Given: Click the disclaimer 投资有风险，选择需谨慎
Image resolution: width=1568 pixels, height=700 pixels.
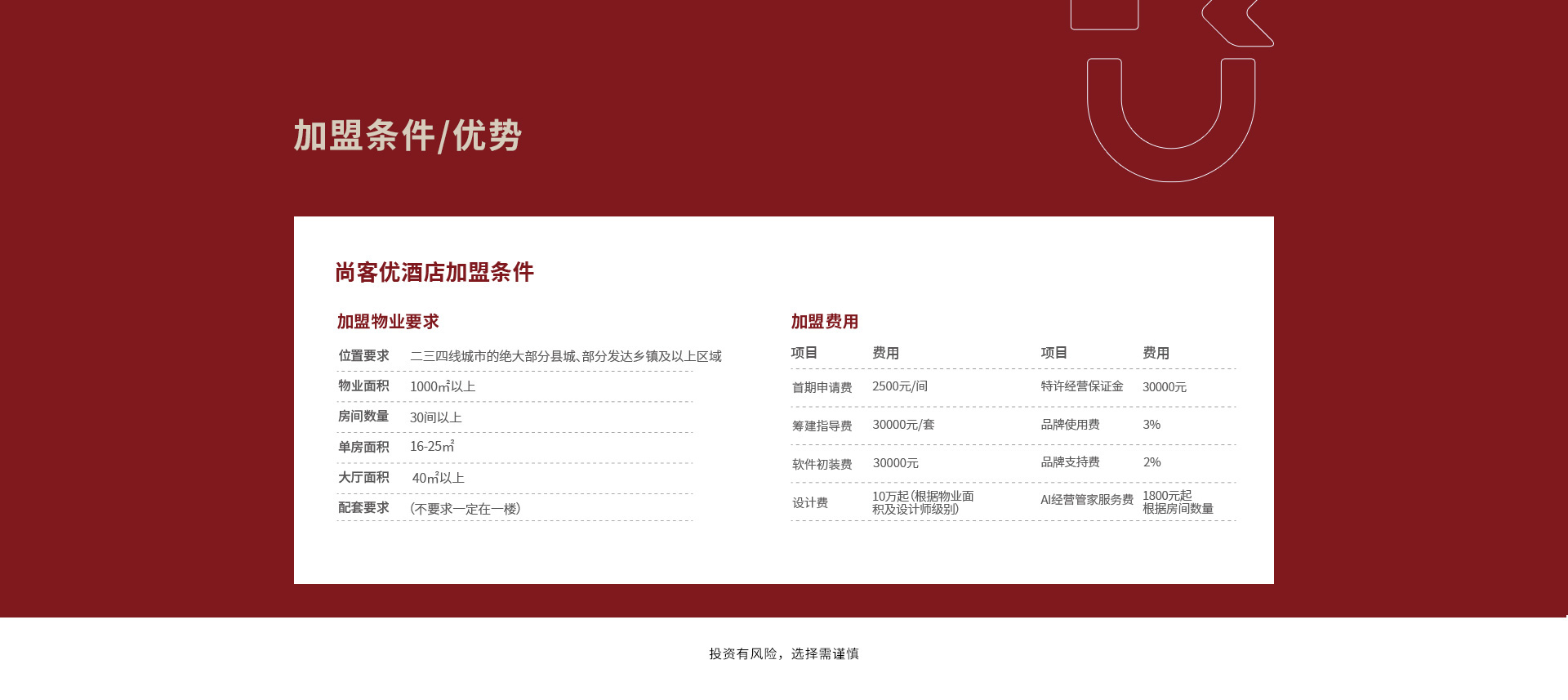Looking at the screenshot, I should pos(784,653).
